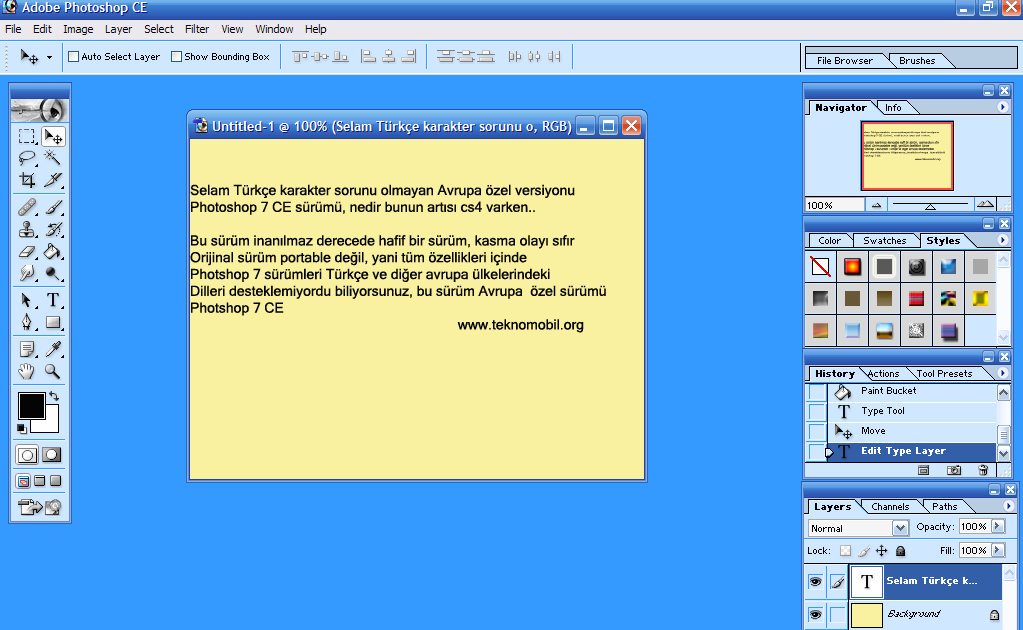Select the Crop tool
The image size is (1023, 630).
coord(27,180)
